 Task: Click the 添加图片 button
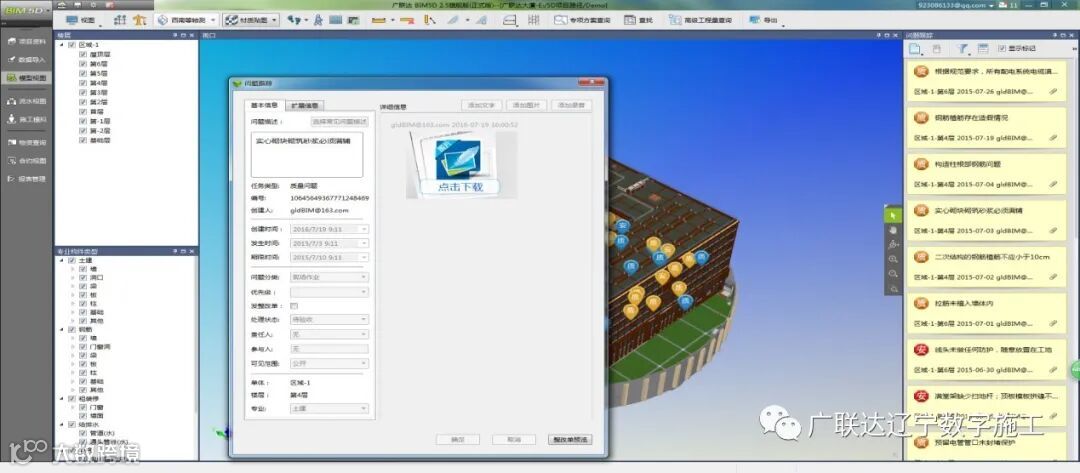click(526, 105)
